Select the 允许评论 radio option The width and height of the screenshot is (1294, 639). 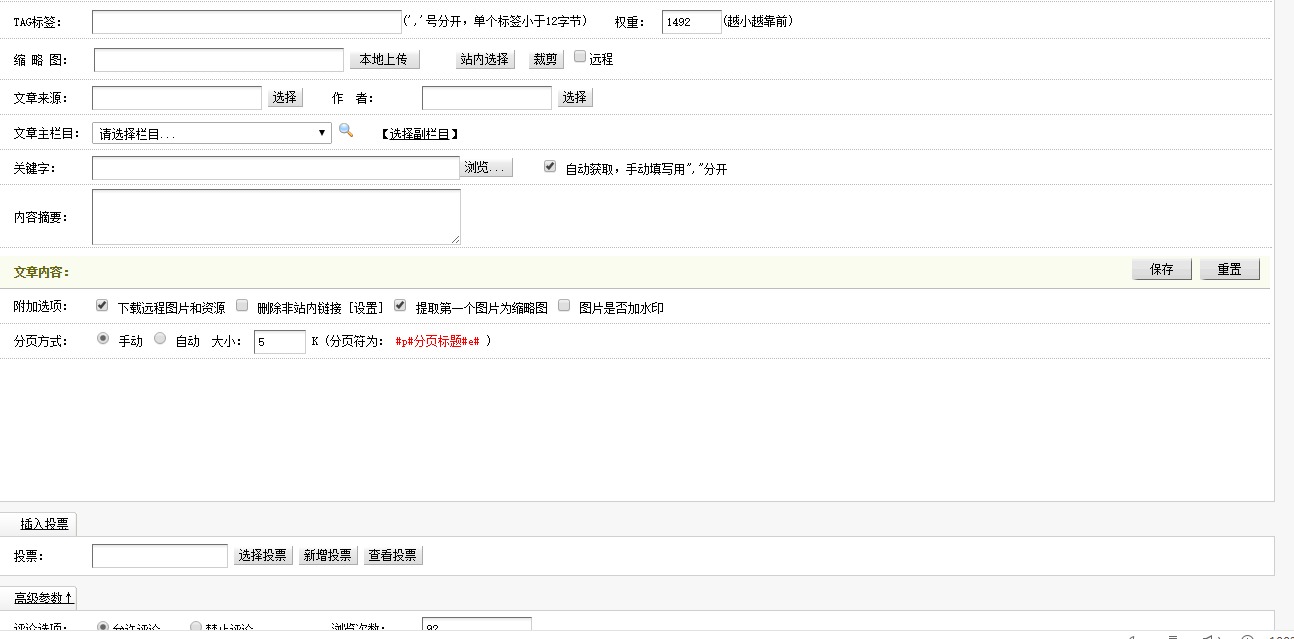pyautogui.click(x=103, y=626)
